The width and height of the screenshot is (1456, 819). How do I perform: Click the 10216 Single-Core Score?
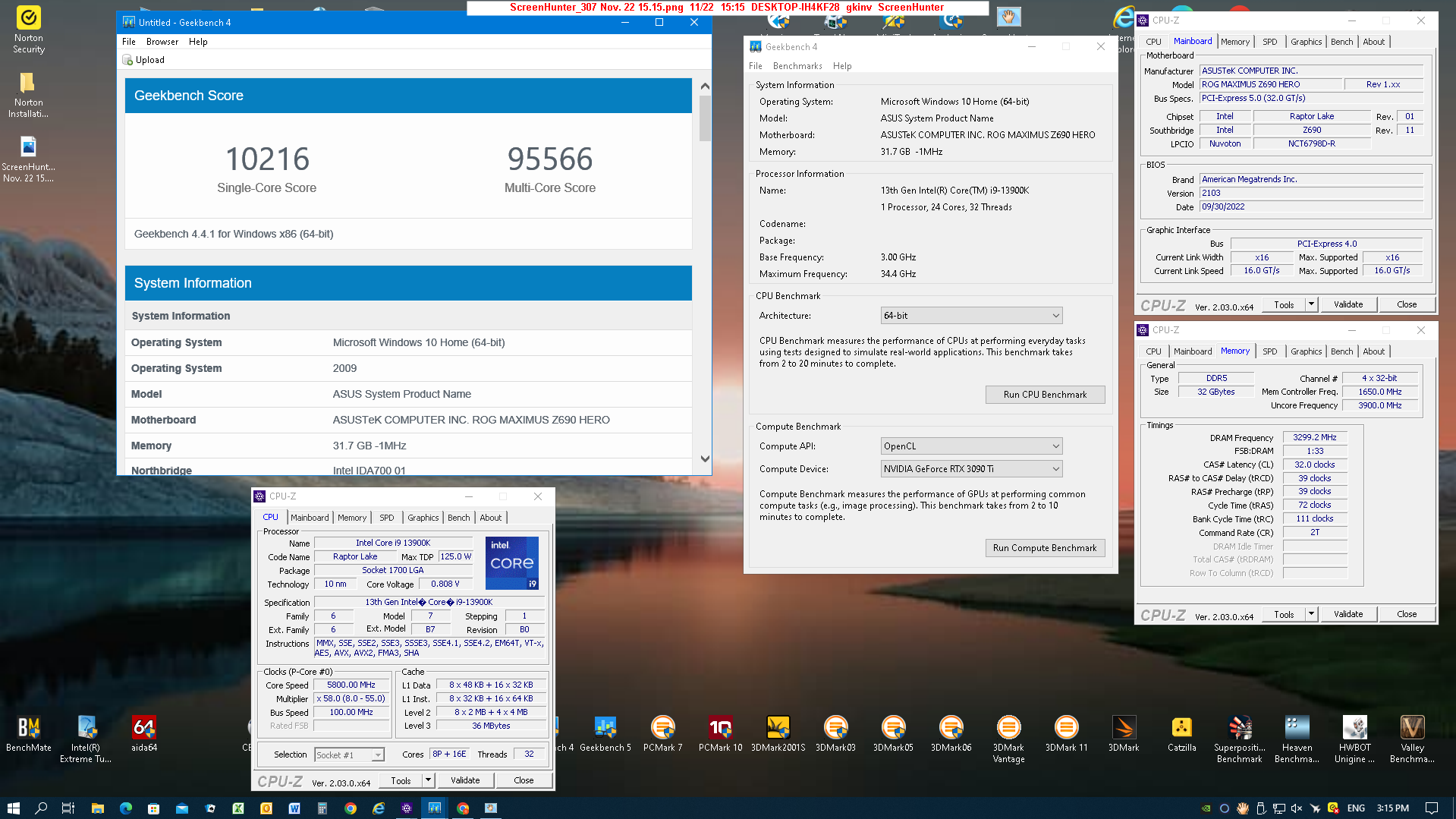(x=267, y=159)
